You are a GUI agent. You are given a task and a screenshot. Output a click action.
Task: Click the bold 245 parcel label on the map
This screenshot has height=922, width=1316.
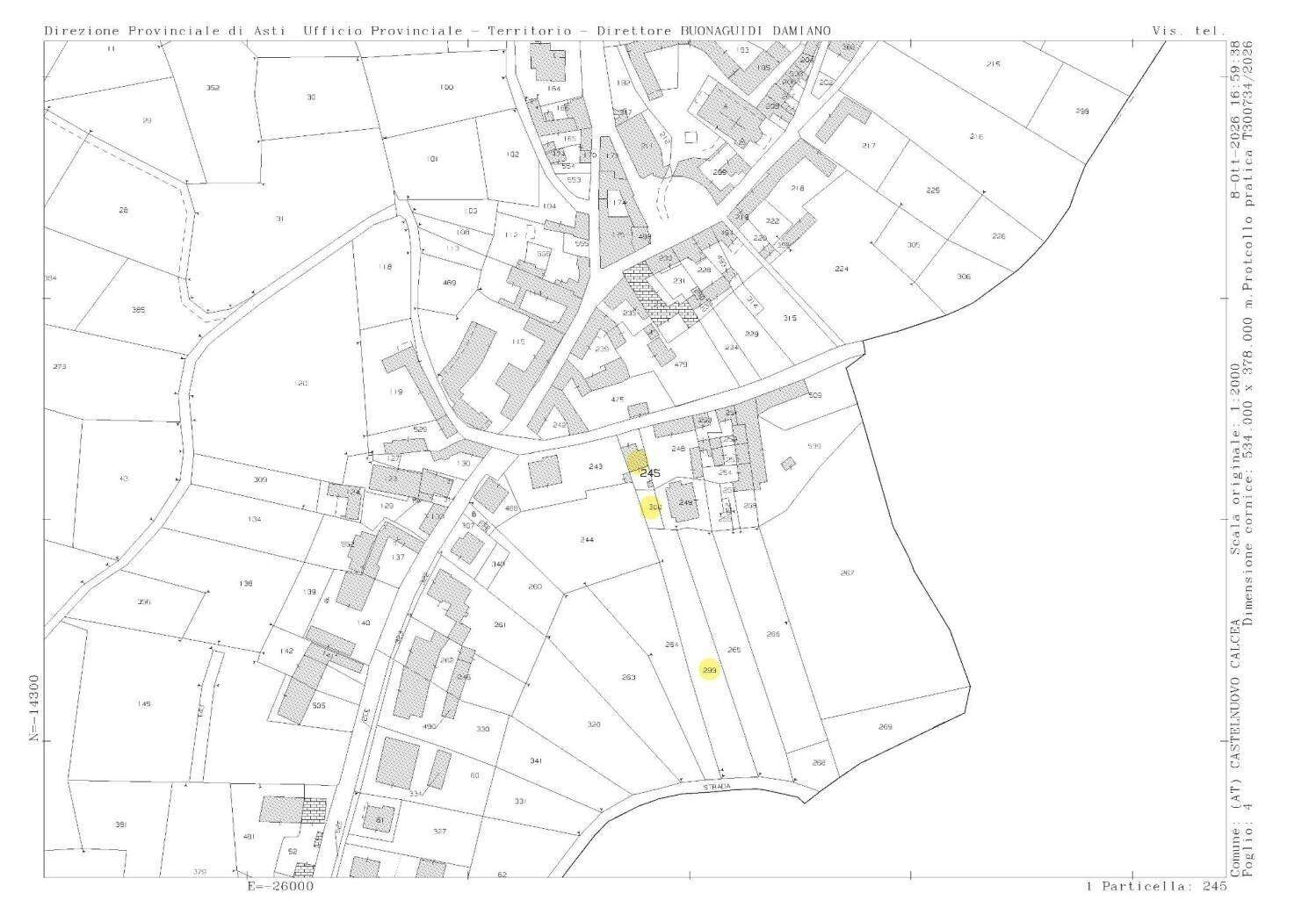(650, 473)
